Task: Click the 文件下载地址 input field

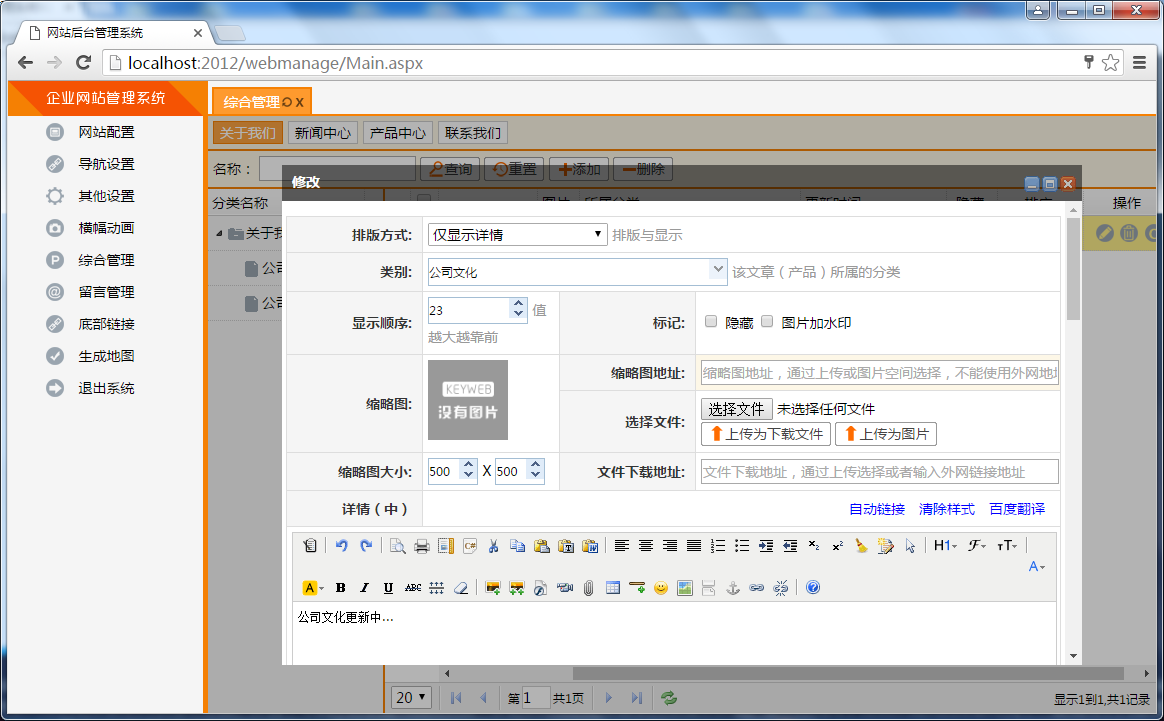Action: [x=880, y=472]
